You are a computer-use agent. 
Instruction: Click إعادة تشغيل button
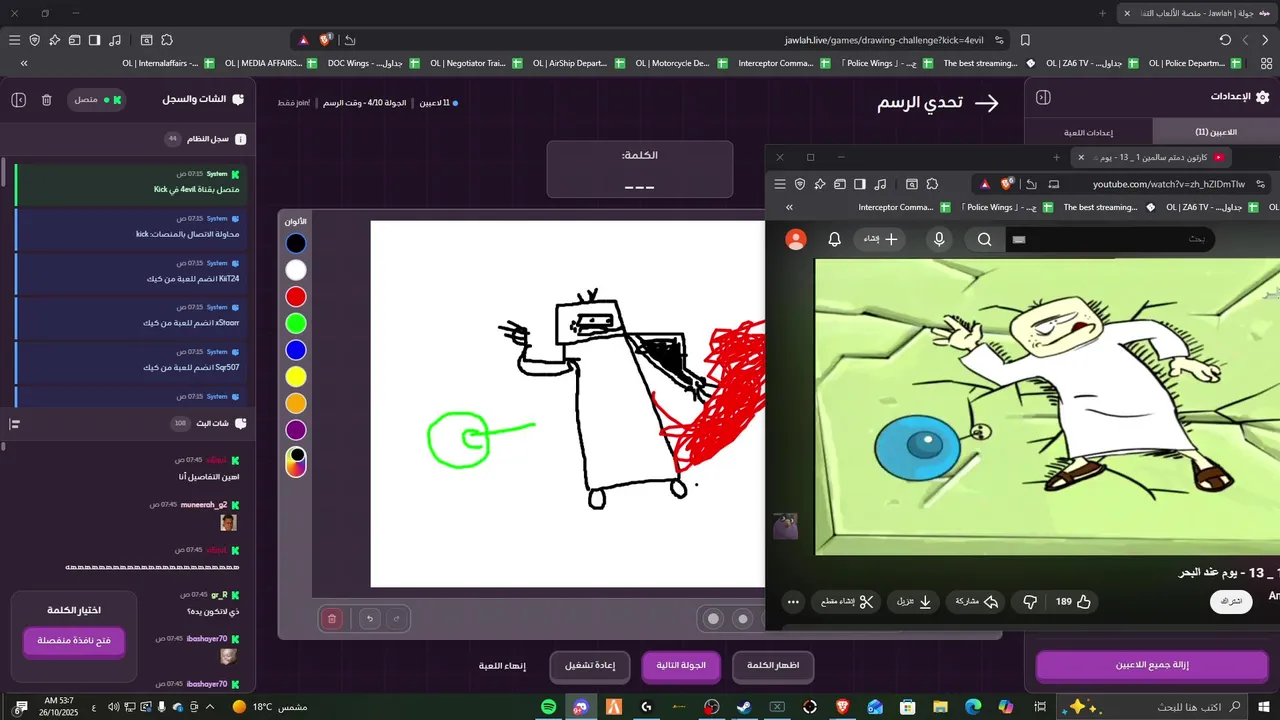590,666
